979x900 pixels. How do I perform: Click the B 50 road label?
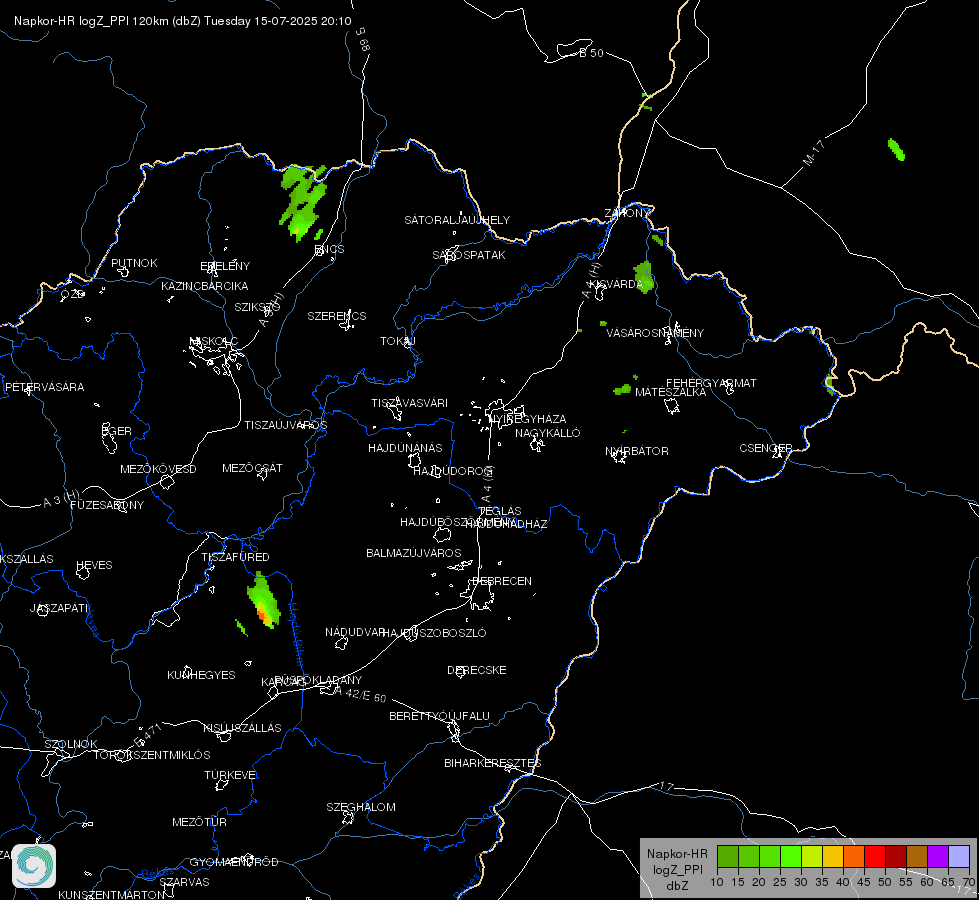click(591, 53)
